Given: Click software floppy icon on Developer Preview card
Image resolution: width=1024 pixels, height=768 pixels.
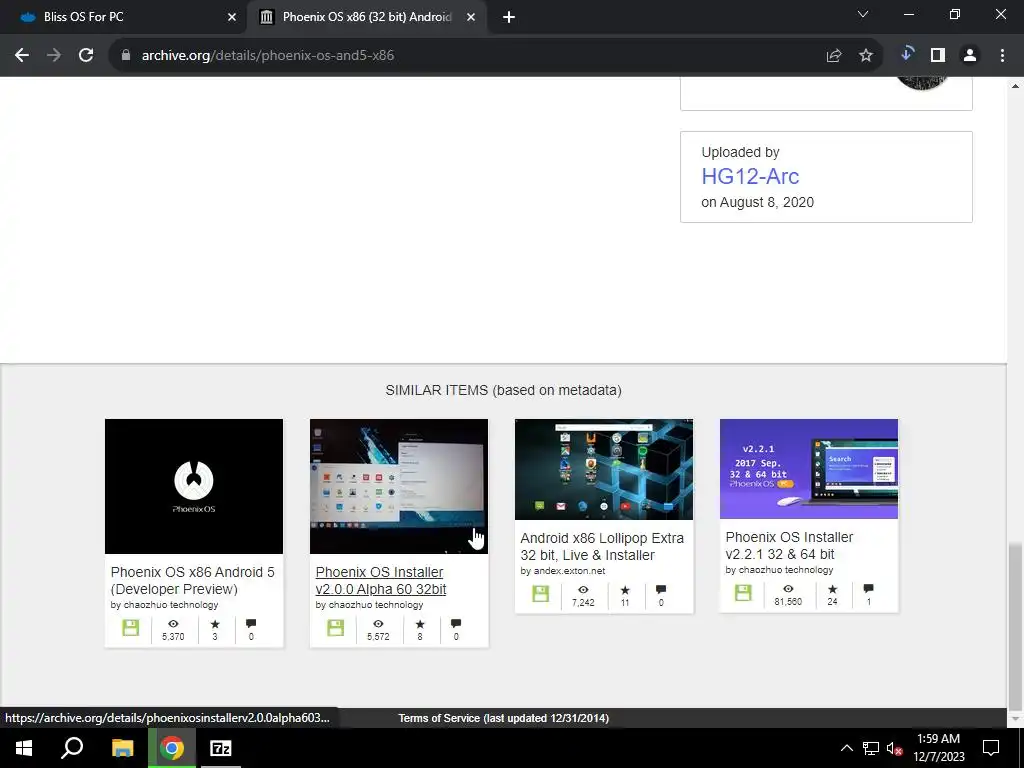Looking at the screenshot, I should click(131, 628).
